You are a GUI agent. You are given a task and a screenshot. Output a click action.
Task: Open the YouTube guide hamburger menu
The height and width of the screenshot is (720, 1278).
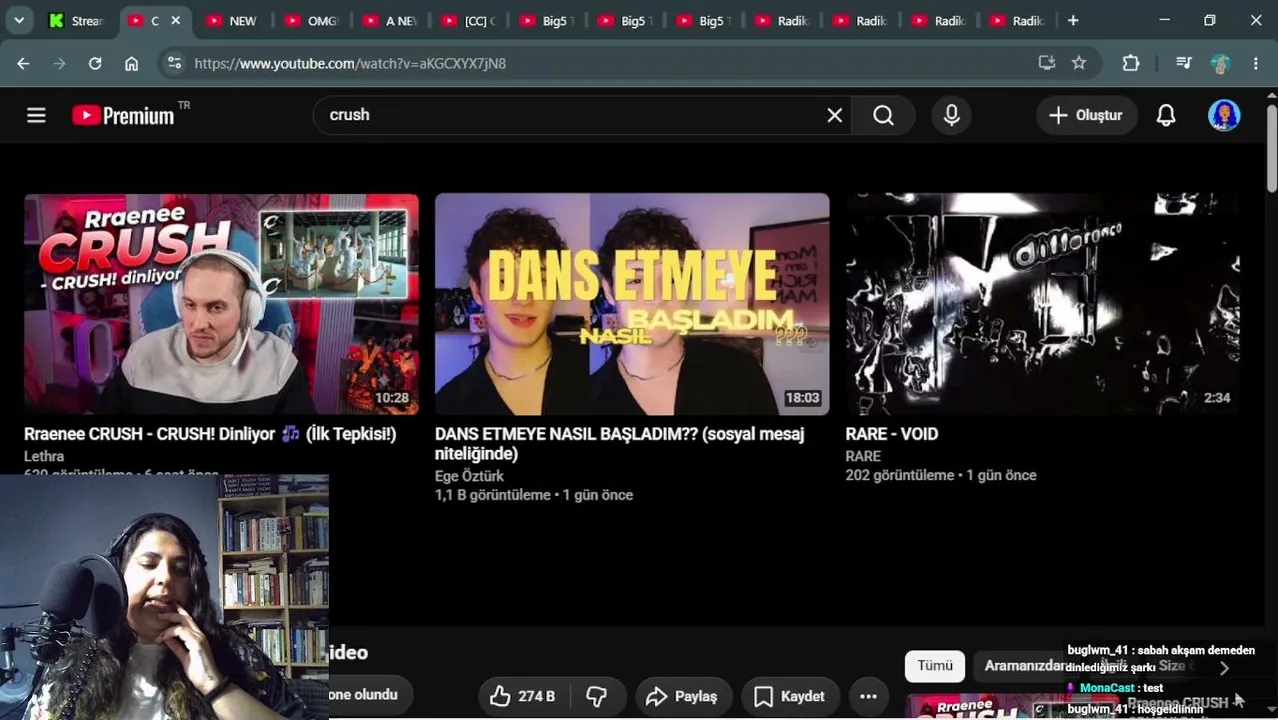click(36, 115)
